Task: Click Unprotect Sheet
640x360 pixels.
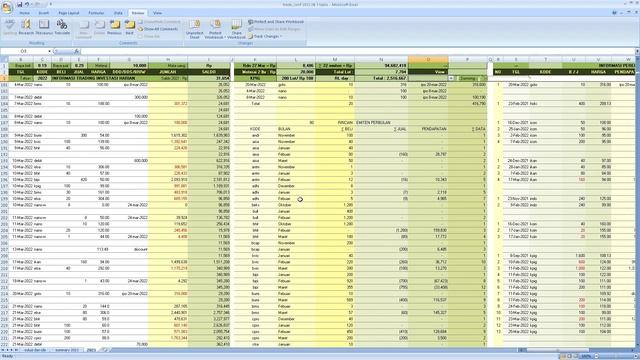Action: click(195, 29)
